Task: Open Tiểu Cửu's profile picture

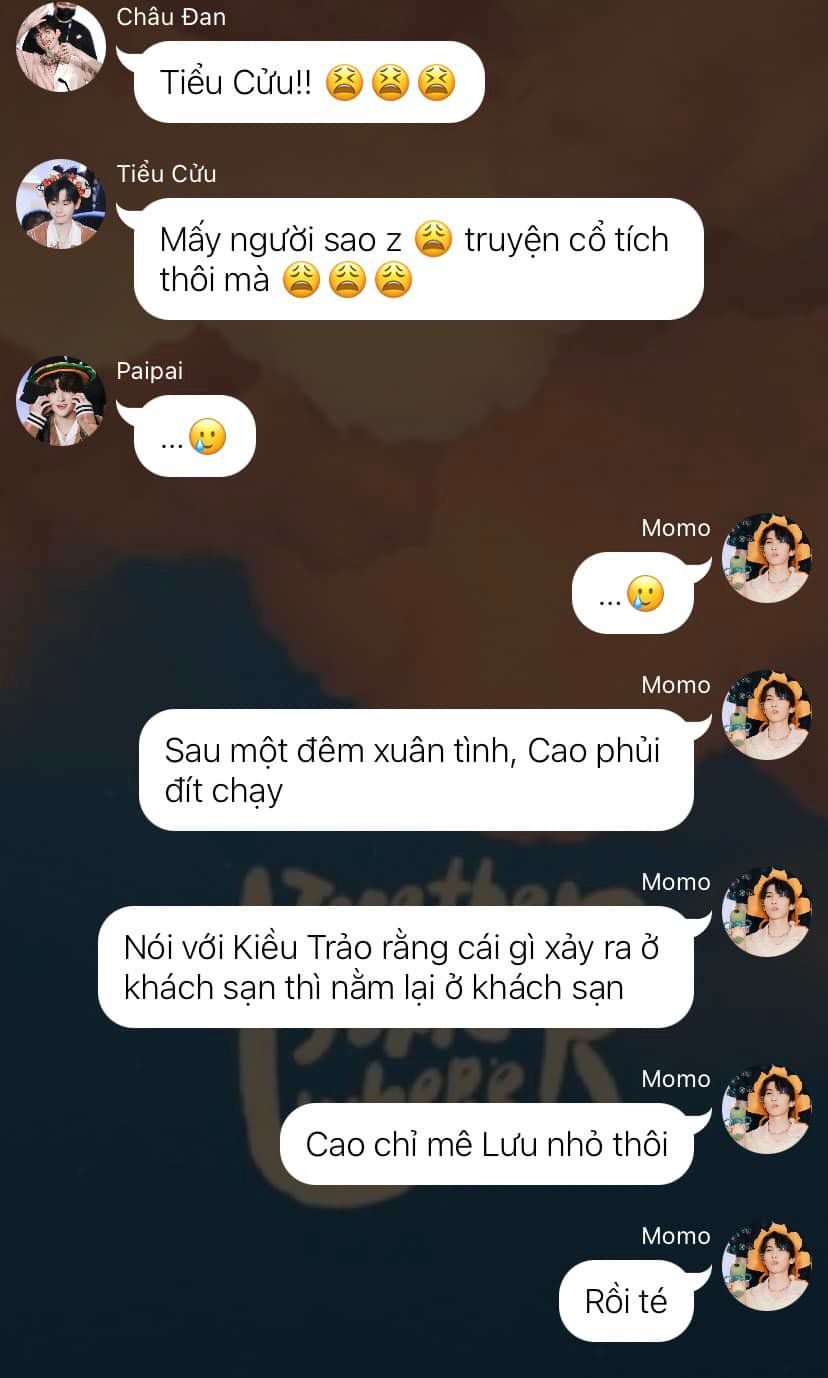Action: pyautogui.click(x=61, y=204)
